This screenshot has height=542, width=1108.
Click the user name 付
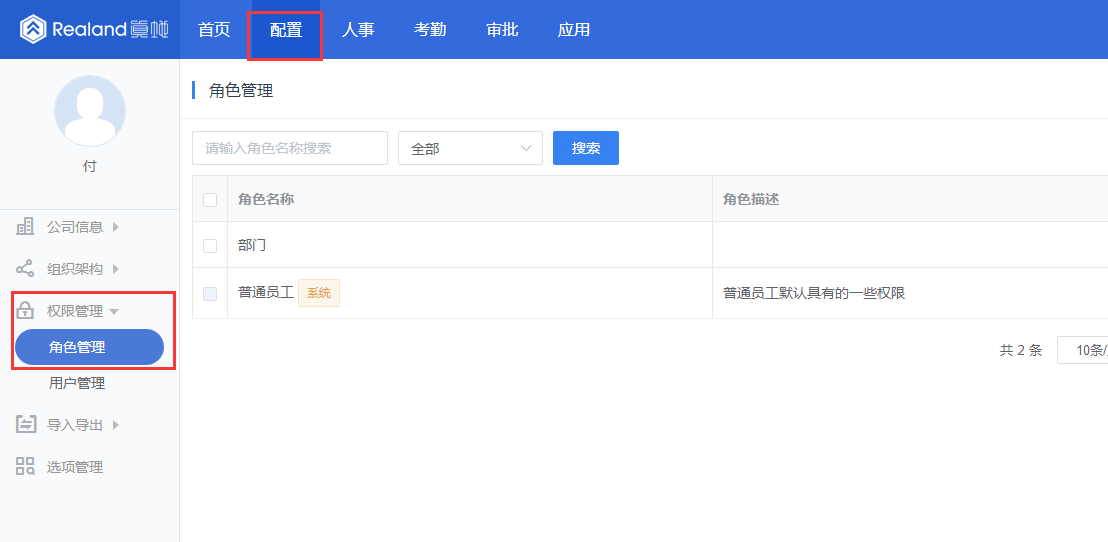90,167
